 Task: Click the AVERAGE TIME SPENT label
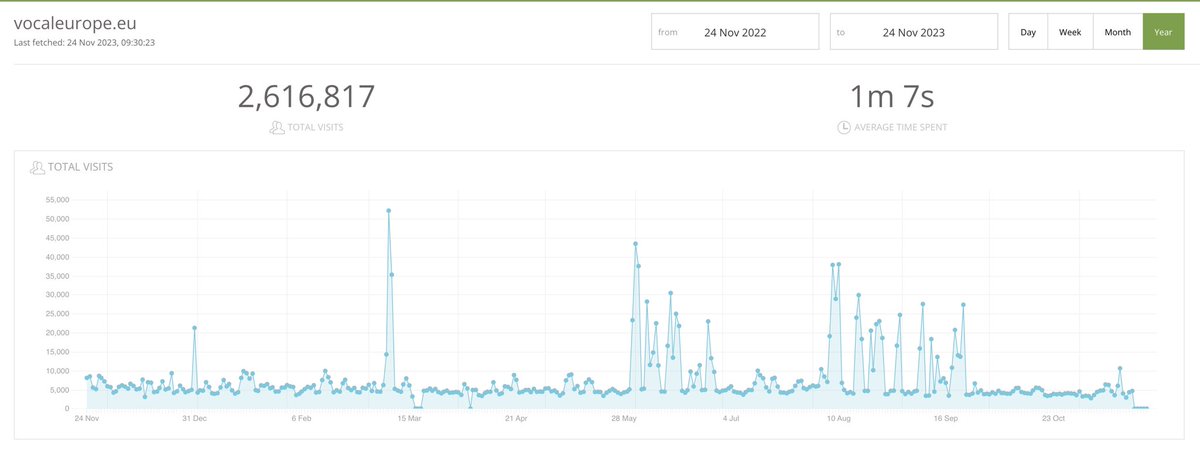tap(901, 128)
